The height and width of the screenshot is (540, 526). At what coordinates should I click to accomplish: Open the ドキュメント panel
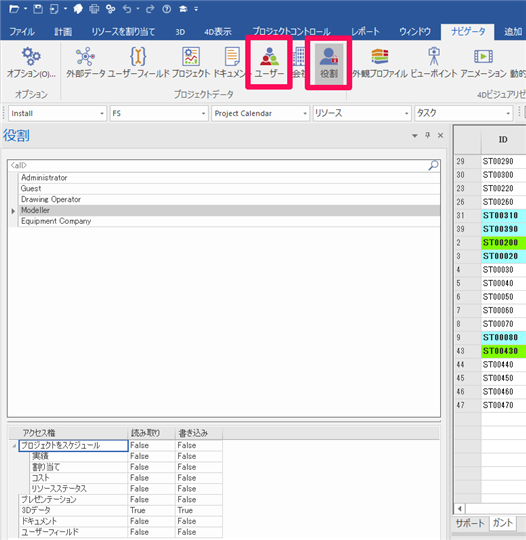click(x=232, y=63)
